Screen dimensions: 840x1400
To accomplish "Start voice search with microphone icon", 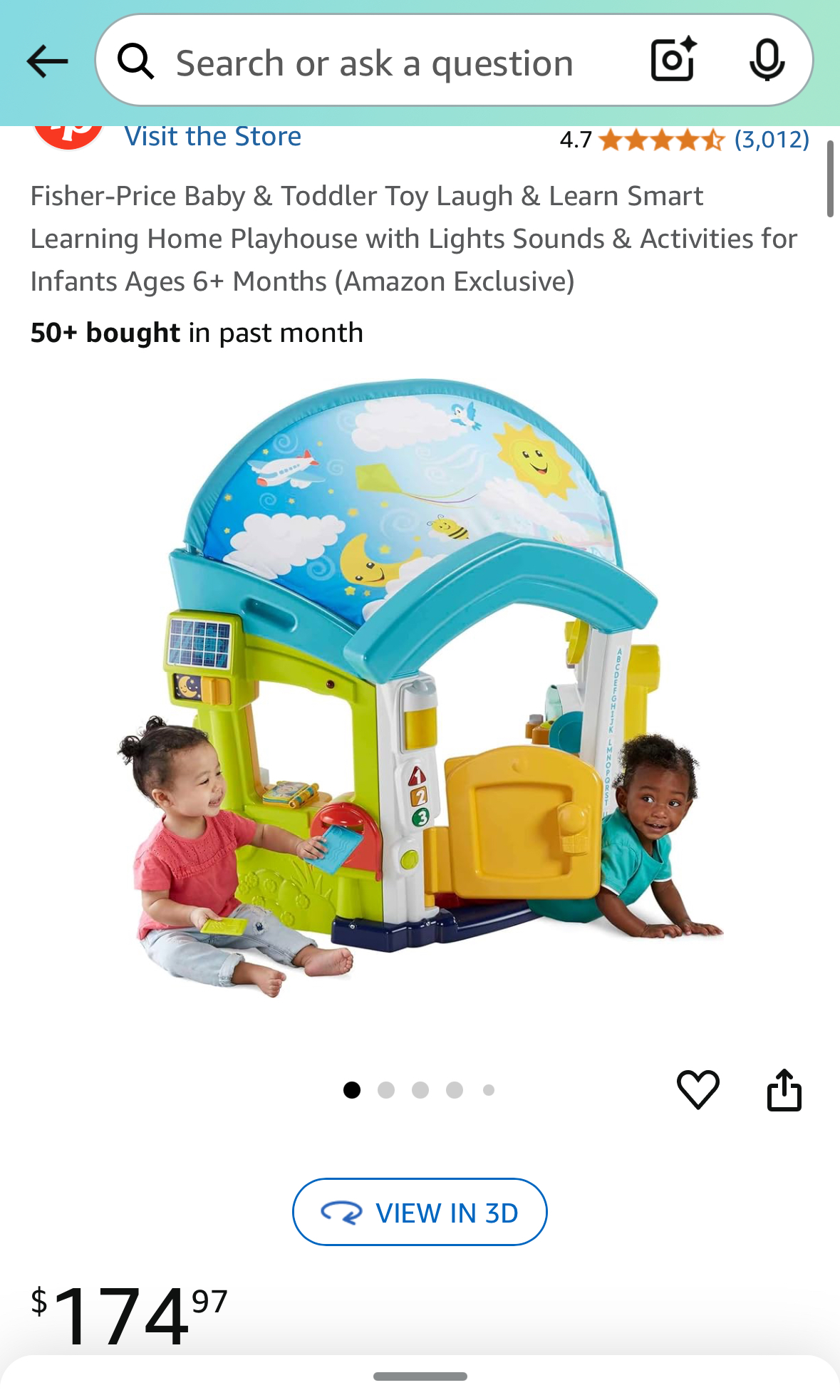I will 767,61.
